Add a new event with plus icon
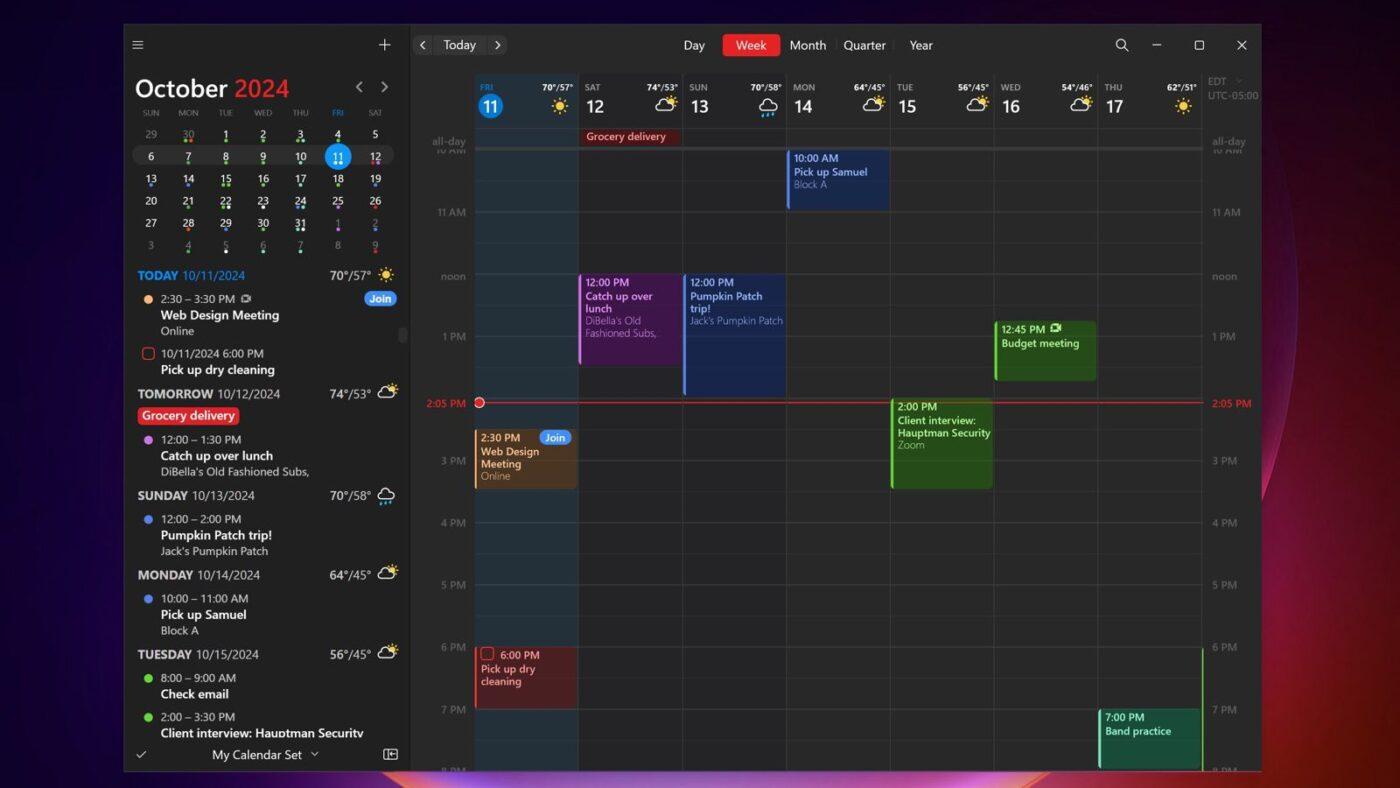 click(384, 45)
